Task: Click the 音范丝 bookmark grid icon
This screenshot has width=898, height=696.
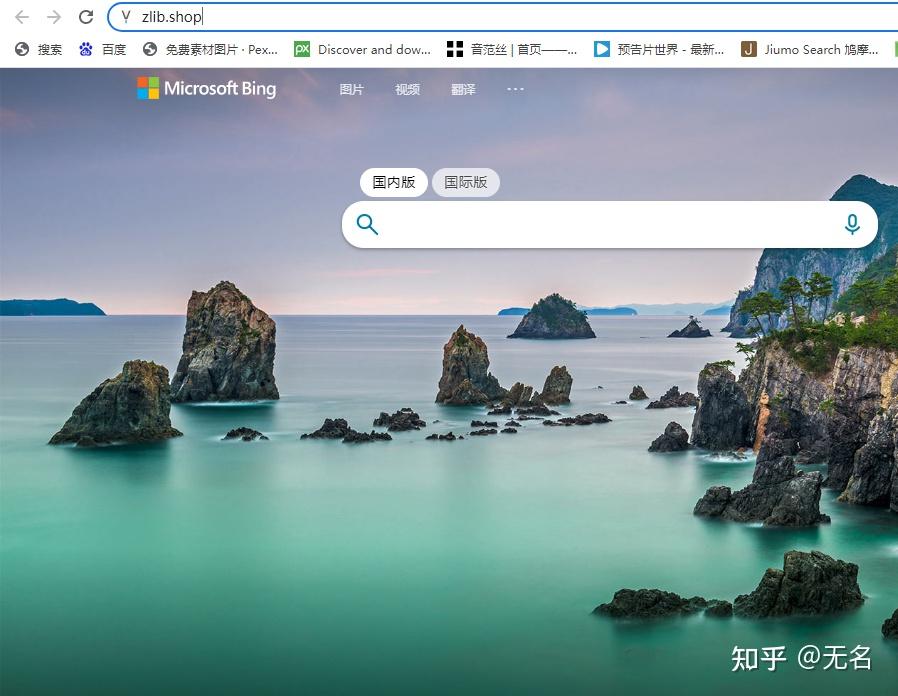Action: (454, 49)
